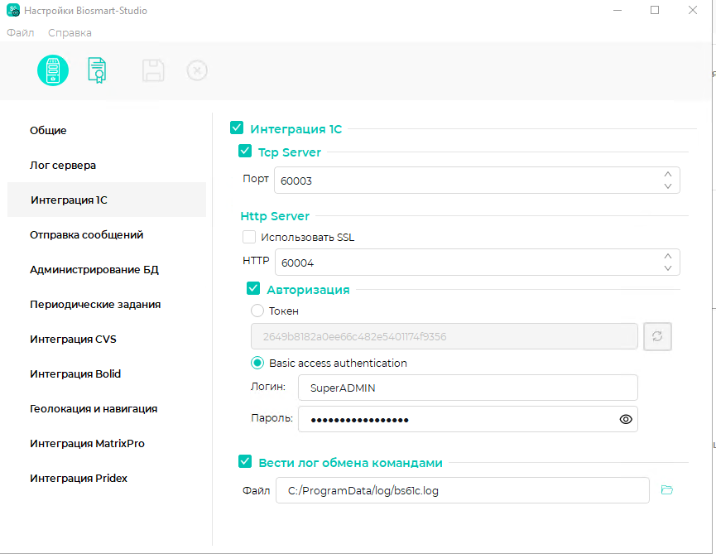
Task: Click the Логин input field
Action: pyautogui.click(x=468, y=387)
